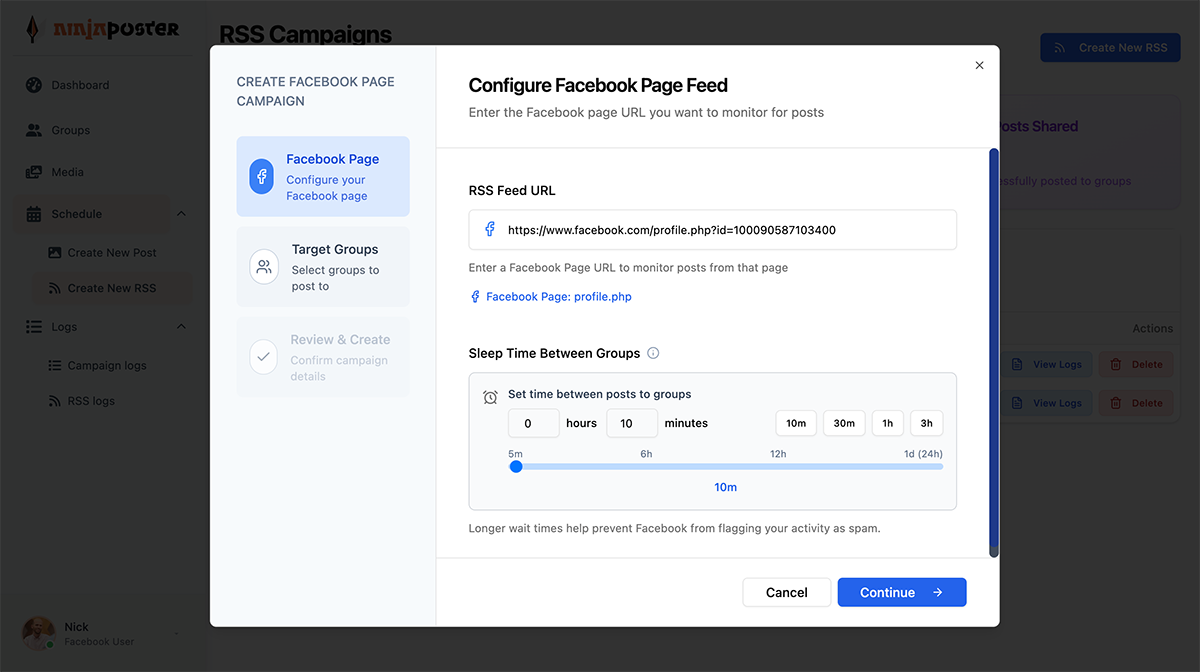
Task: Set sleep time preset to 10m
Action: coord(796,423)
